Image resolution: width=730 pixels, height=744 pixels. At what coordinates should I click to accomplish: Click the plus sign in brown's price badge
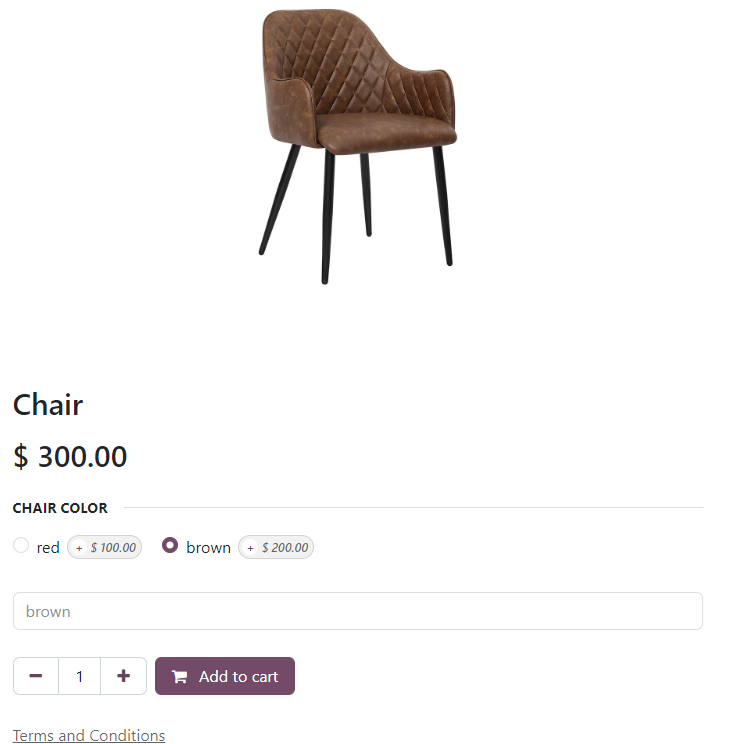pos(251,548)
